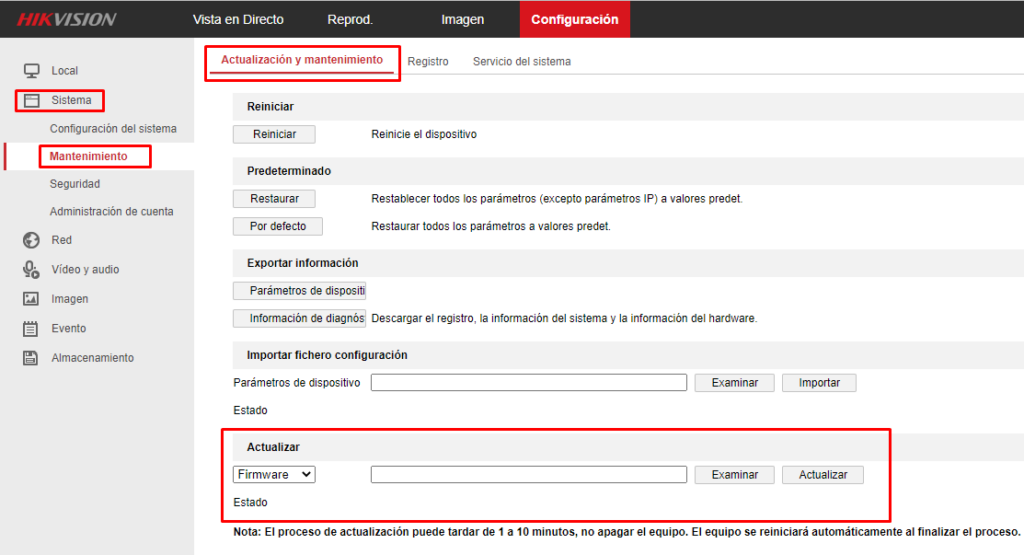The image size is (1024, 555).
Task: Click Información de diagnóstico button
Action: pos(300,318)
